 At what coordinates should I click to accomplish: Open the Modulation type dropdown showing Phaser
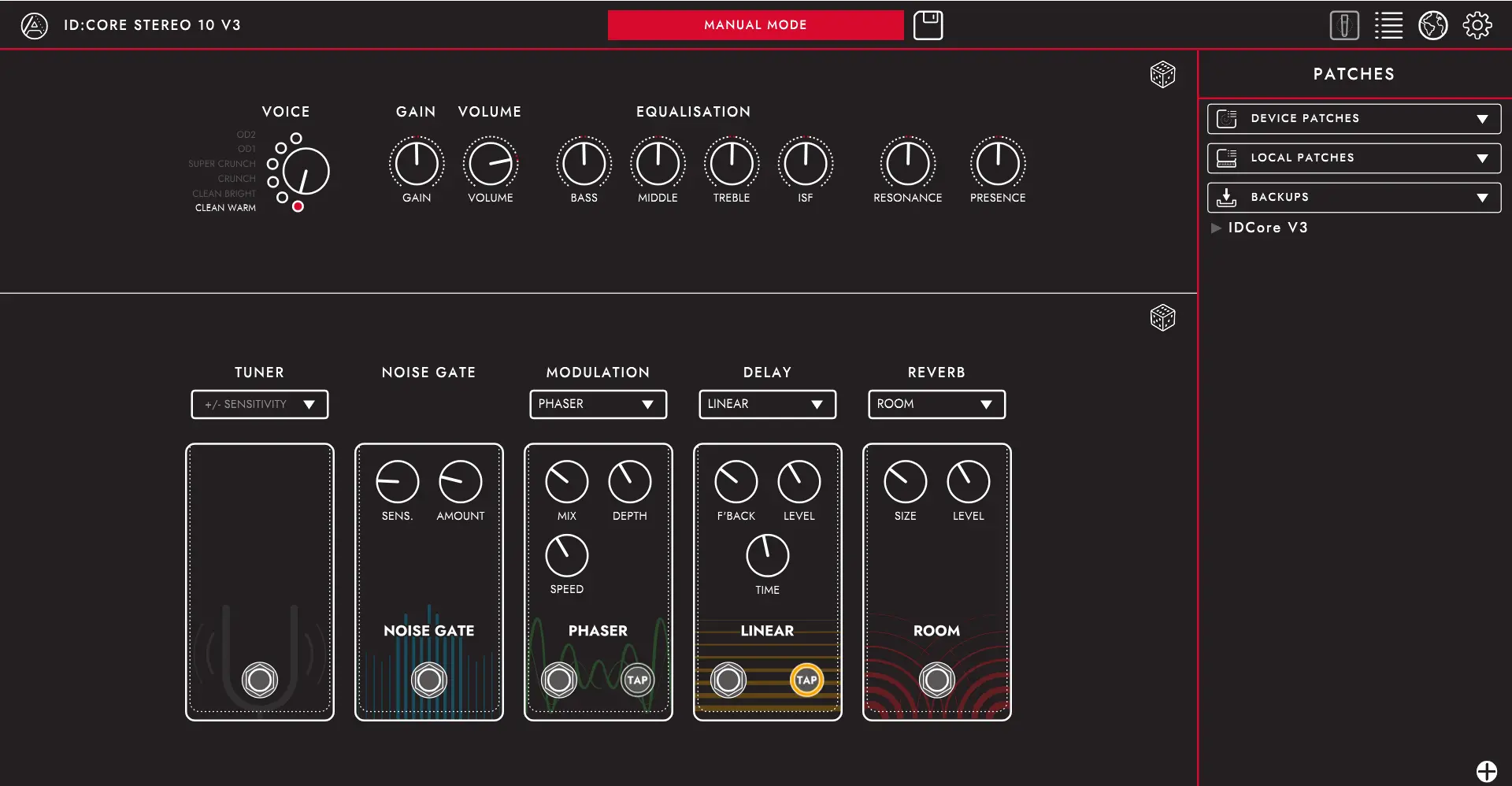coord(598,405)
